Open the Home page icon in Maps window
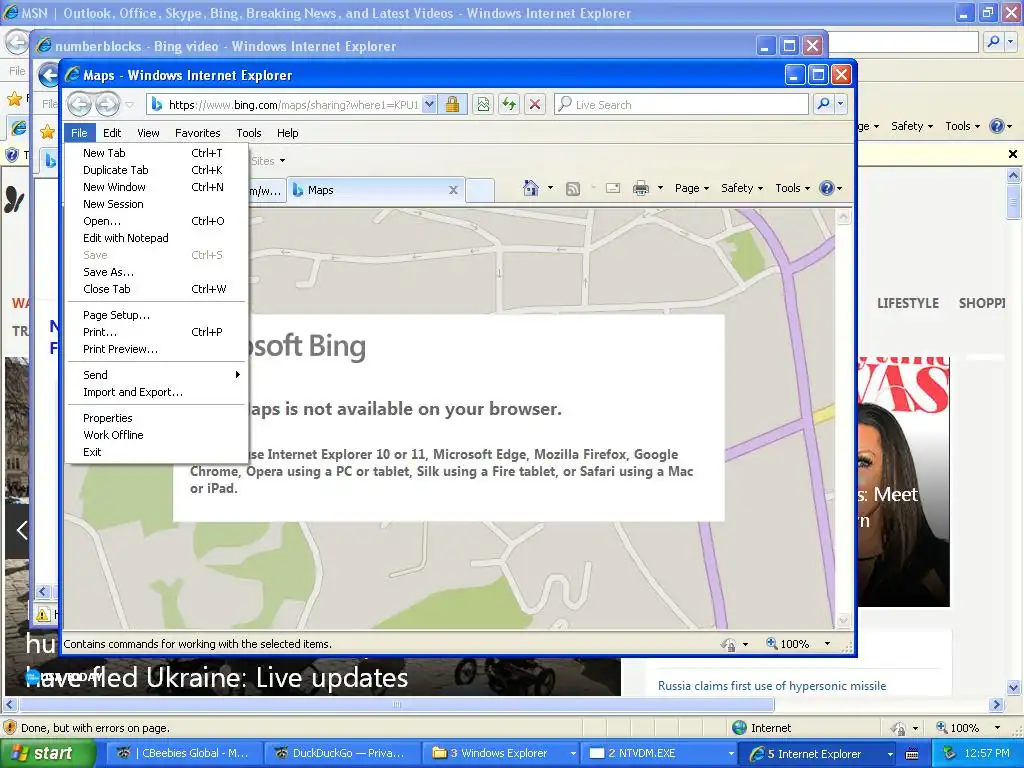Viewport: 1024px width, 768px height. pos(530,188)
